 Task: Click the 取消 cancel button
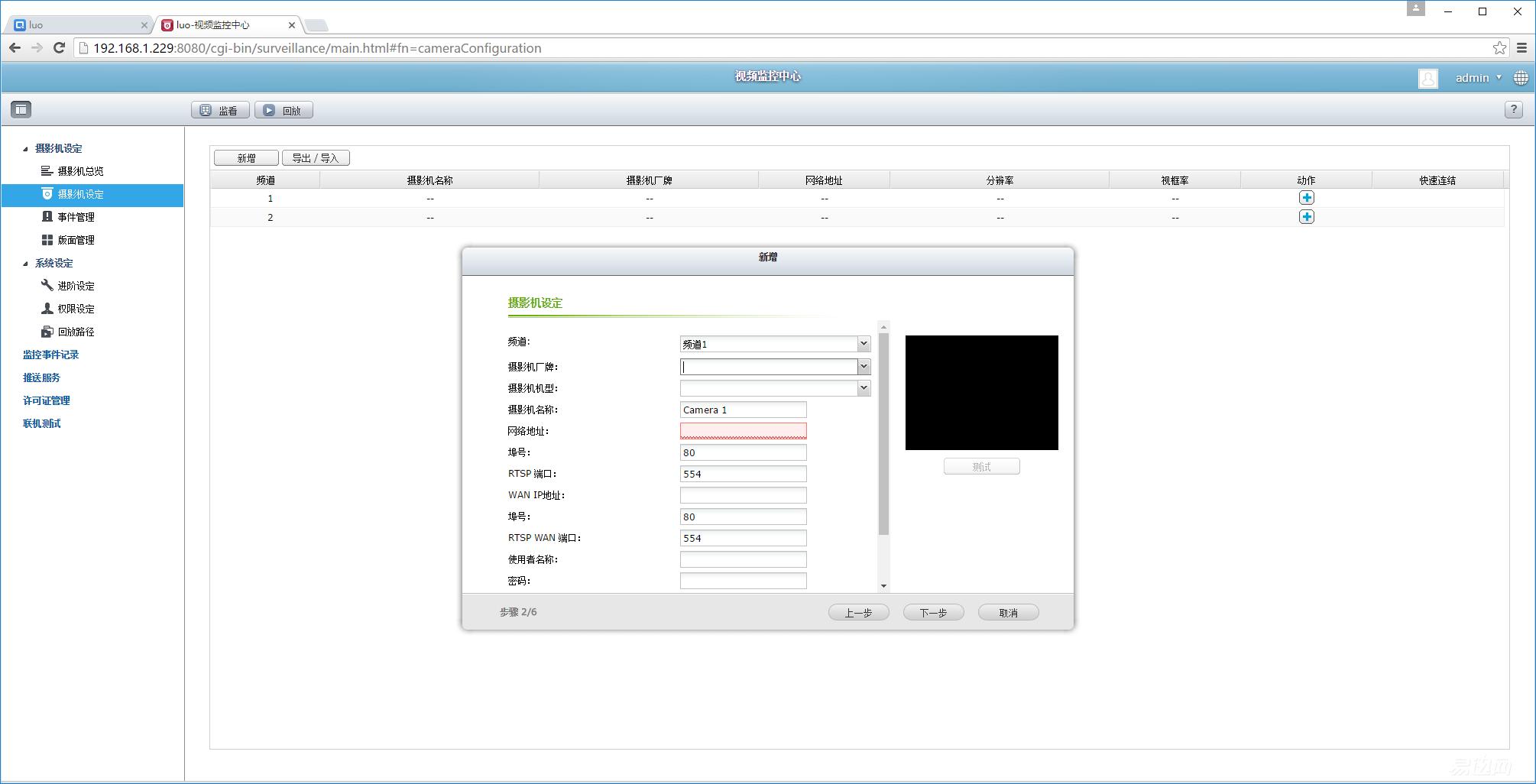click(1008, 613)
